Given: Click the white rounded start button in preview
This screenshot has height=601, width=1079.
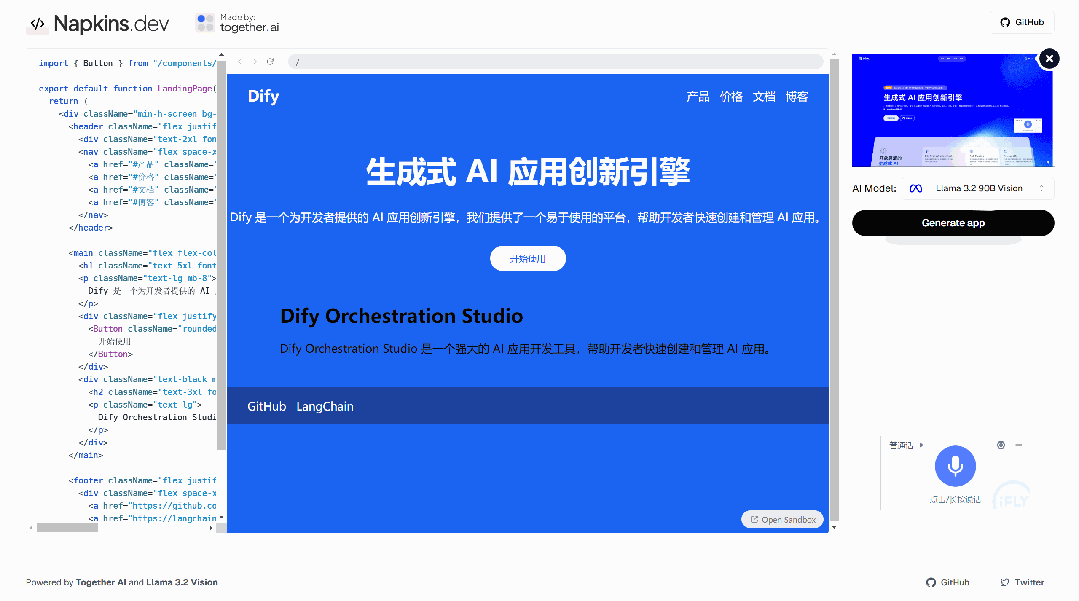Looking at the screenshot, I should pos(528,259).
